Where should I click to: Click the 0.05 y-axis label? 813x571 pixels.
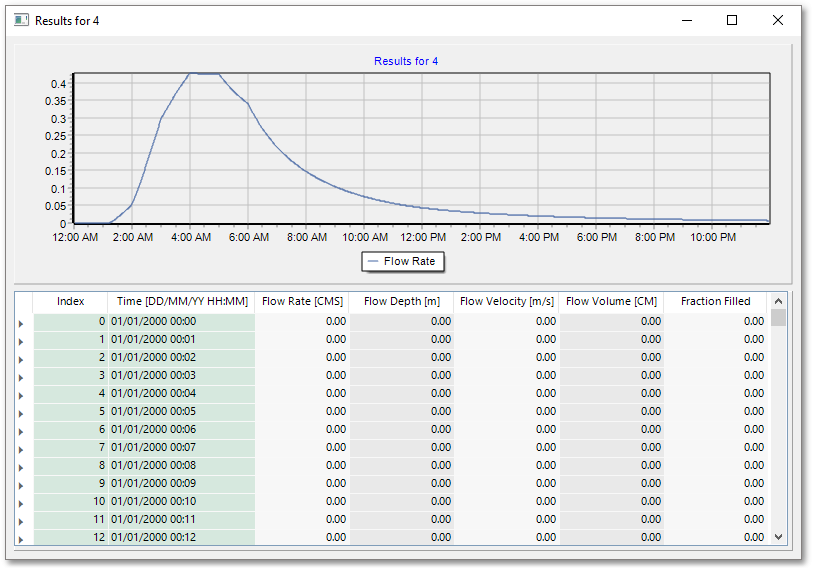click(56, 206)
